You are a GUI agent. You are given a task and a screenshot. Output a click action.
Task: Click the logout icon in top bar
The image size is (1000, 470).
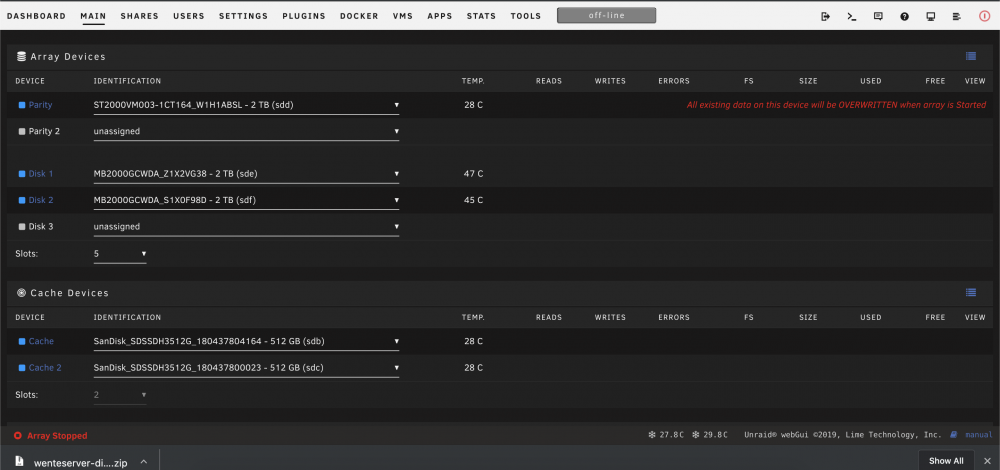coord(825,17)
